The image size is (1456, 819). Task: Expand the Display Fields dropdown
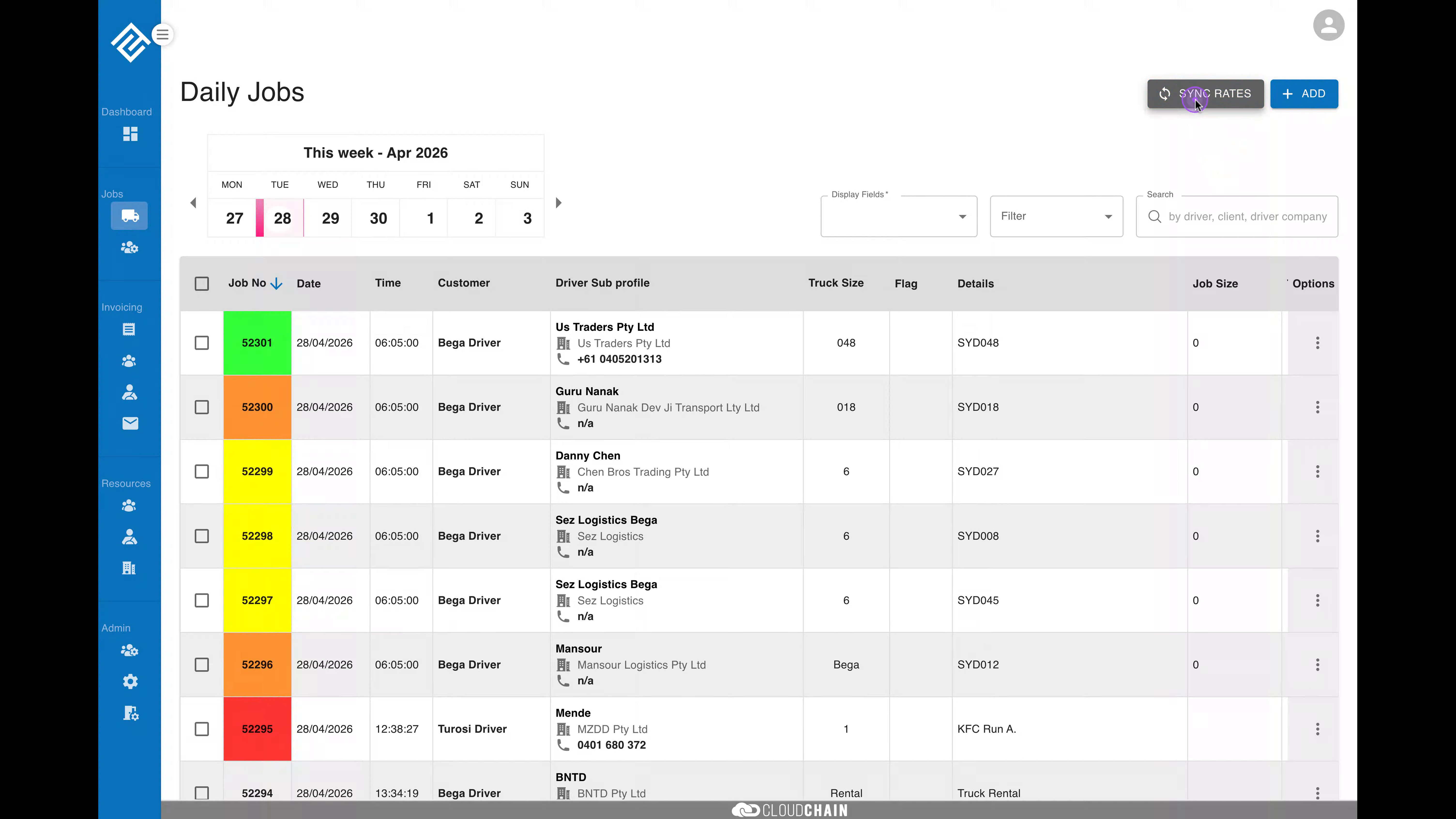(x=899, y=216)
